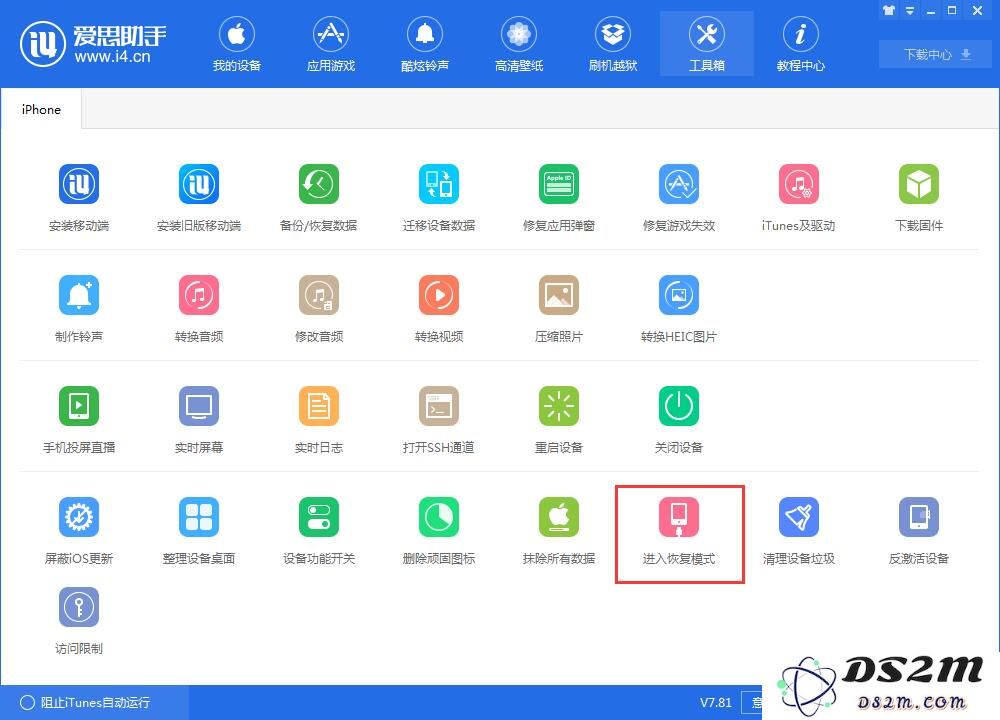Click the 爱思助手 logo
1000x720 pixels.
[x=93, y=44]
